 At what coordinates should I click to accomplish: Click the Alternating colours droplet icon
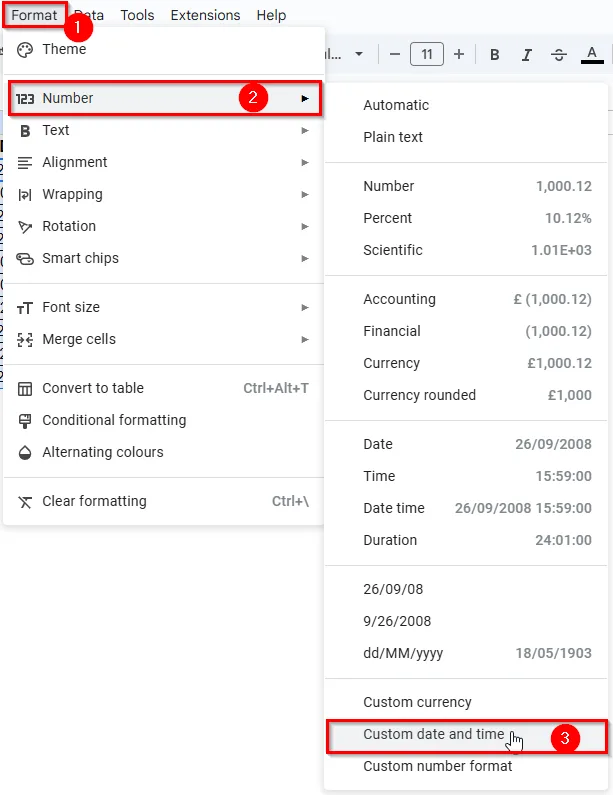coord(25,453)
